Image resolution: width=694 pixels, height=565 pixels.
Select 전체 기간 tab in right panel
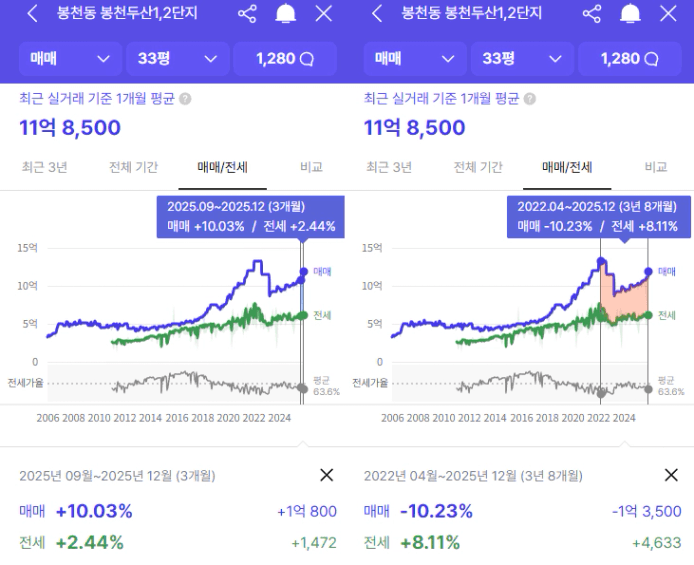point(478,167)
